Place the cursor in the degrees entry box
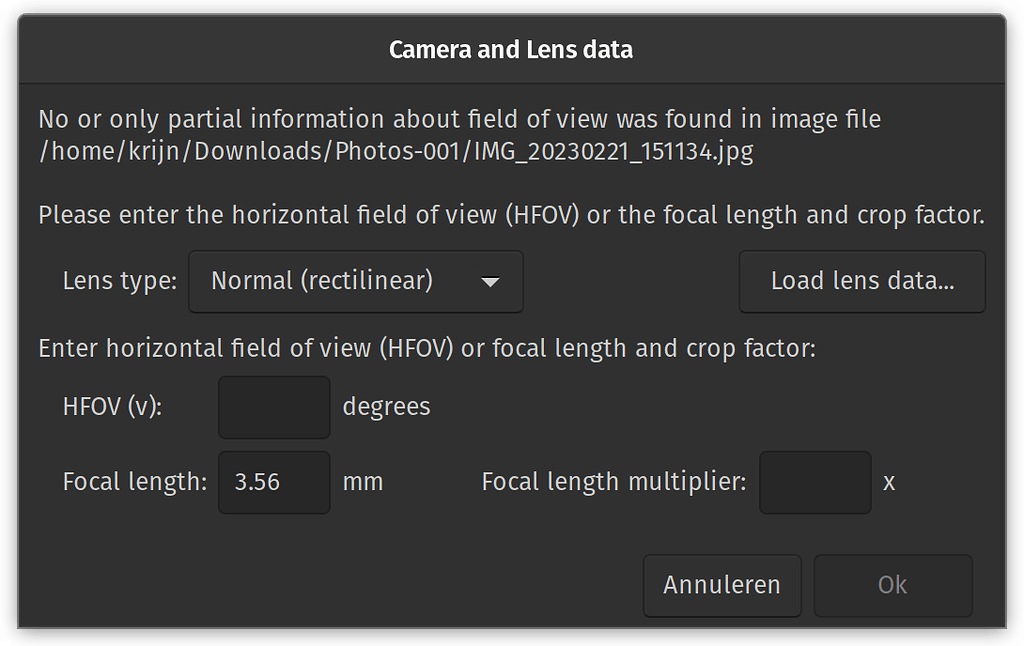 click(x=273, y=407)
